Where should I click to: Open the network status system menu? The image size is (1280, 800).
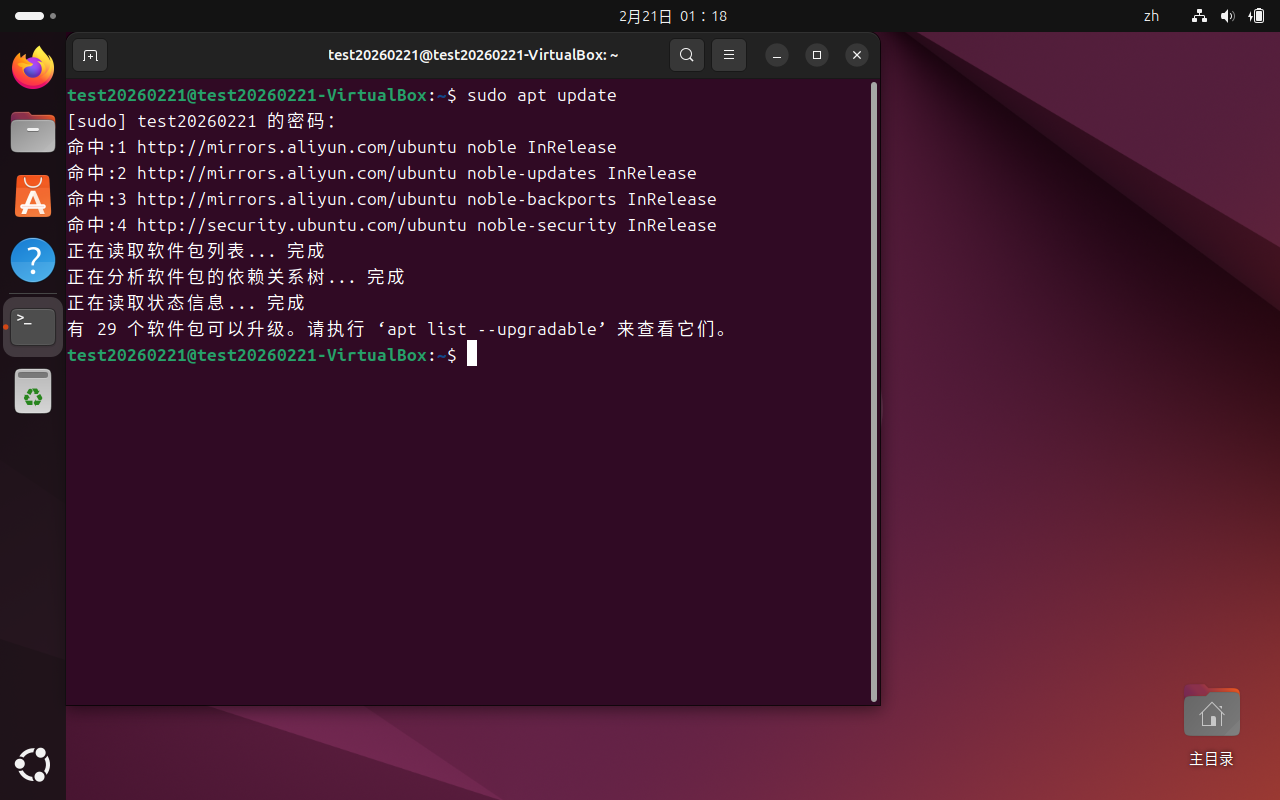[x=1200, y=16]
